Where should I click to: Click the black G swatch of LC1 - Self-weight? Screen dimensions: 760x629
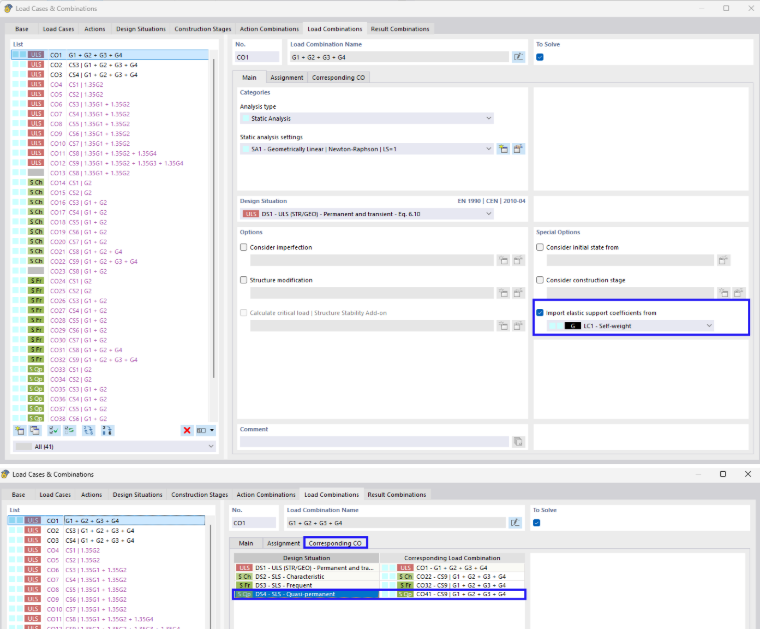click(x=572, y=326)
